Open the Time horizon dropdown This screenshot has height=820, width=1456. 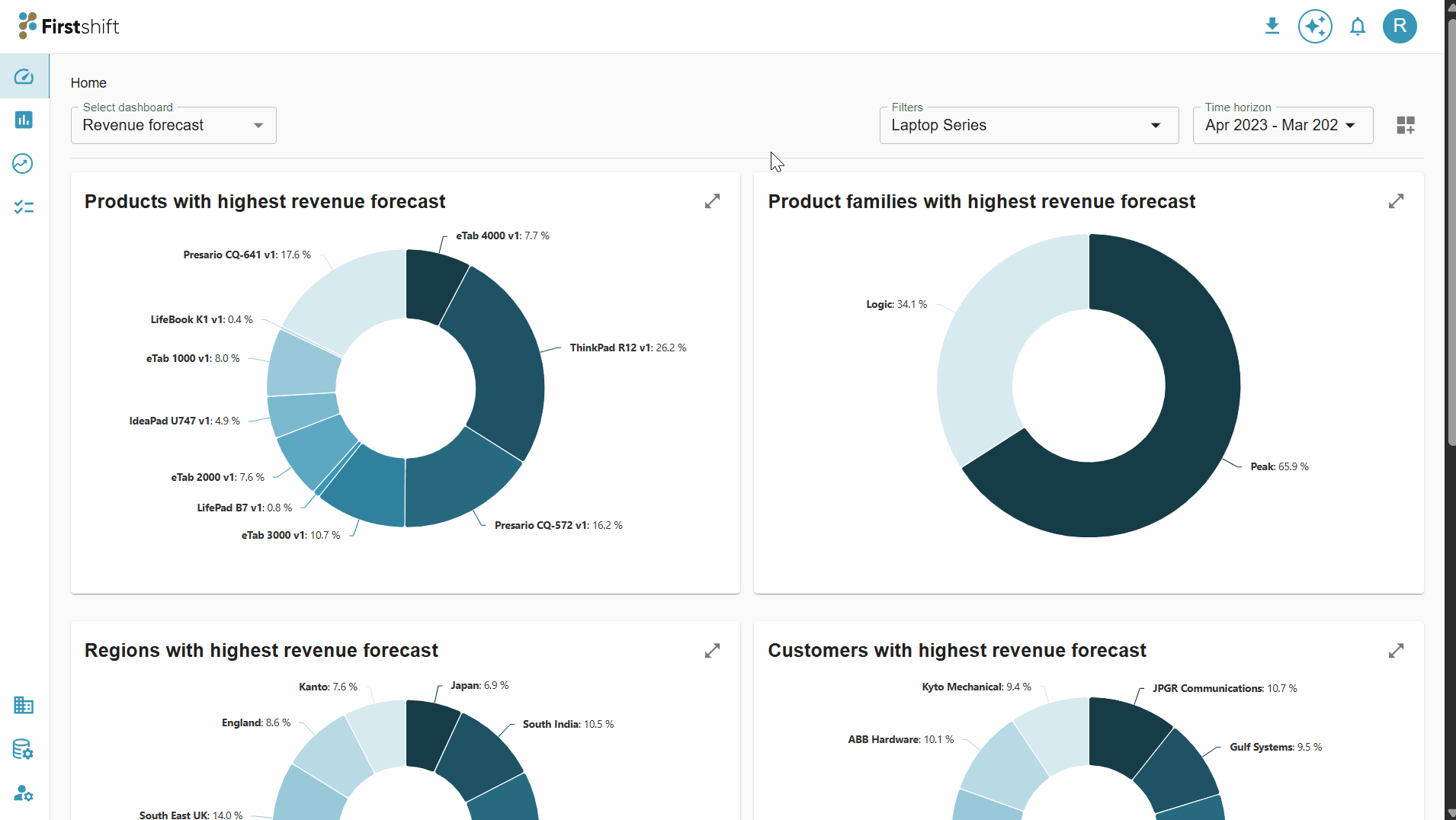point(1283,125)
